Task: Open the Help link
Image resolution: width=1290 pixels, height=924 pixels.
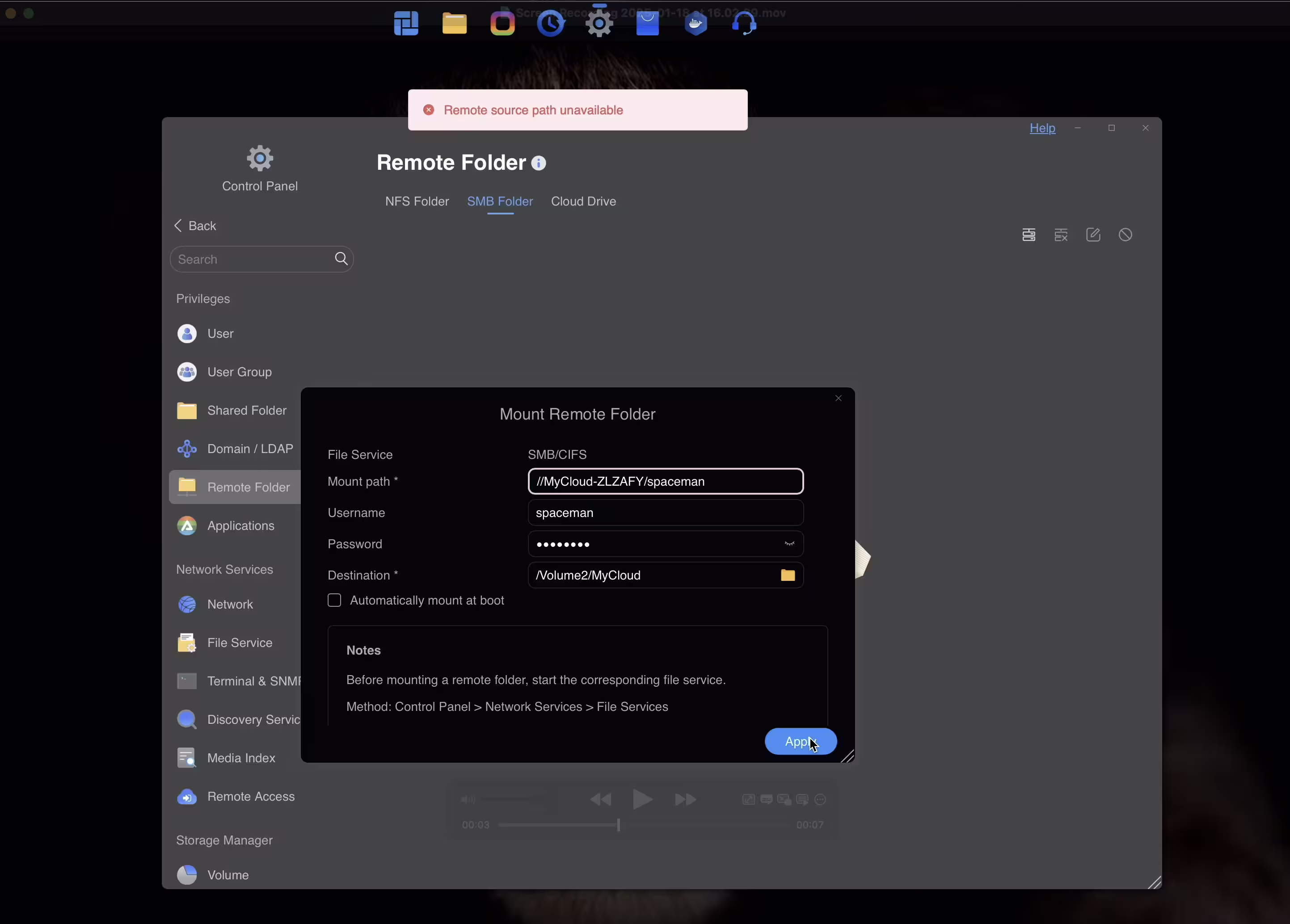Action: 1042,129
